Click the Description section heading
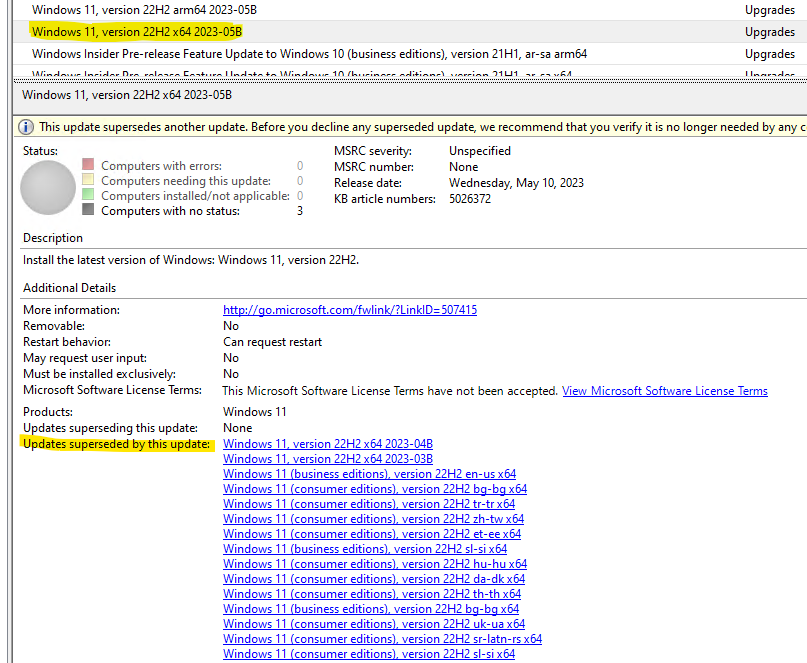Viewport: 807px width, 663px height. pos(53,238)
